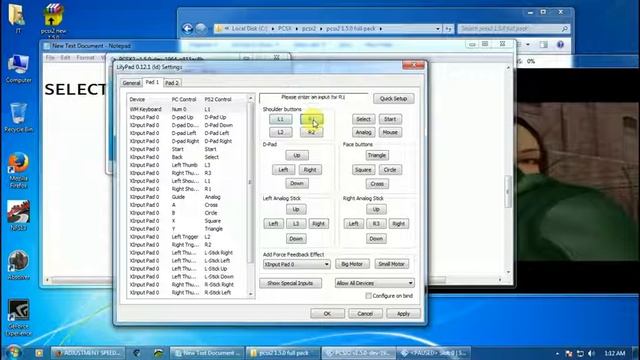This screenshot has height=360, width=640.
Task: Bind the Start button
Action: click(390, 119)
